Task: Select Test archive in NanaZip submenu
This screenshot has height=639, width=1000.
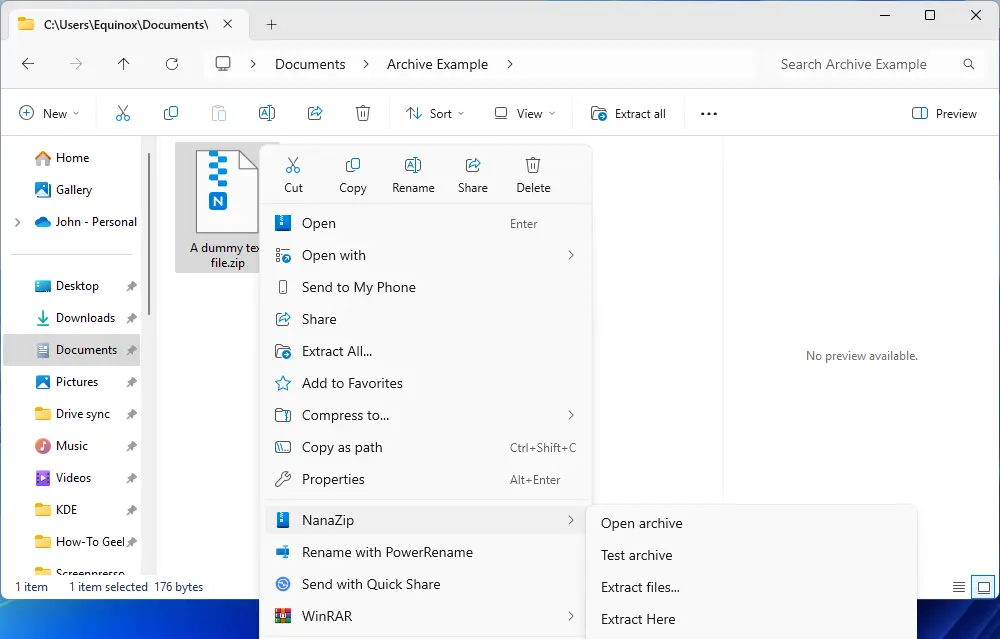Action: [751, 555]
